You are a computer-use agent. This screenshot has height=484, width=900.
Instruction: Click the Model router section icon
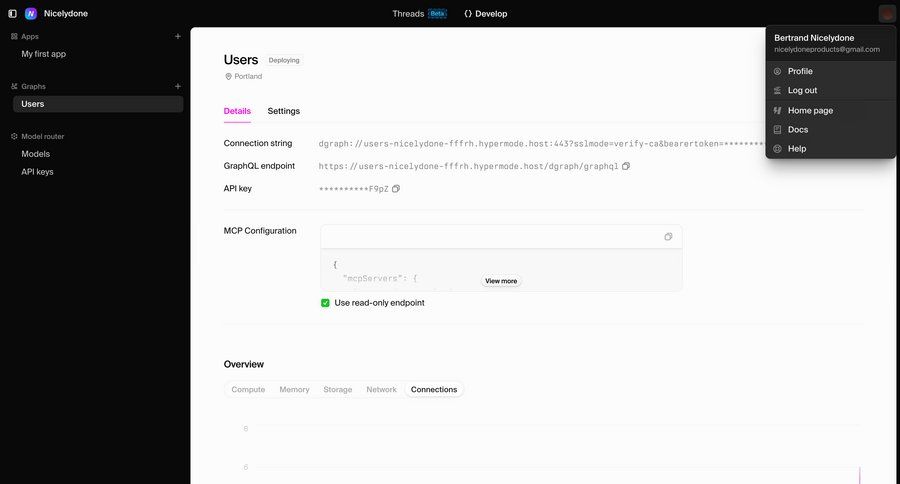click(14, 136)
